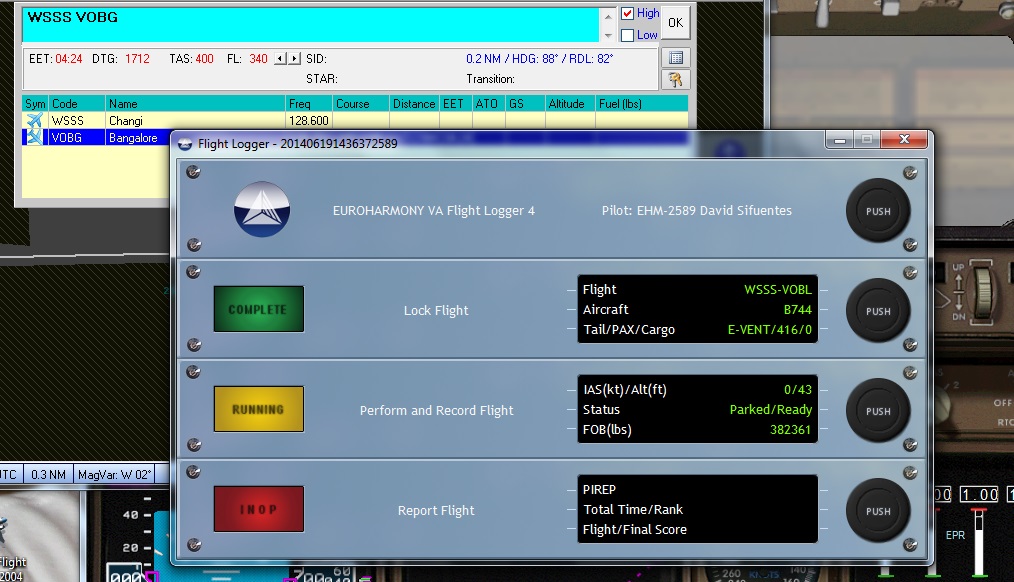
Task: Enable the Low airways checkbox
Action: (x=627, y=35)
